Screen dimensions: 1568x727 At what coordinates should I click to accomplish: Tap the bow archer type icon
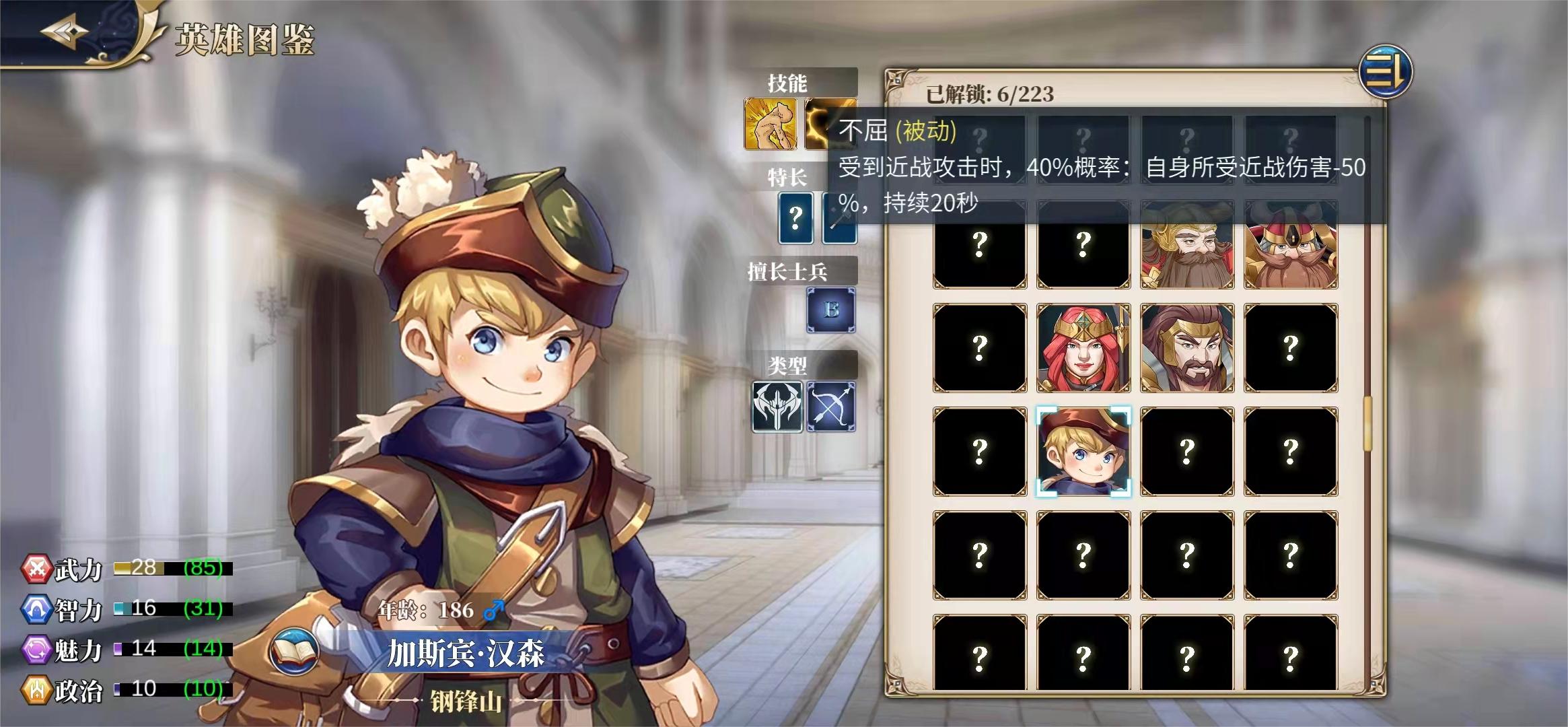click(831, 407)
